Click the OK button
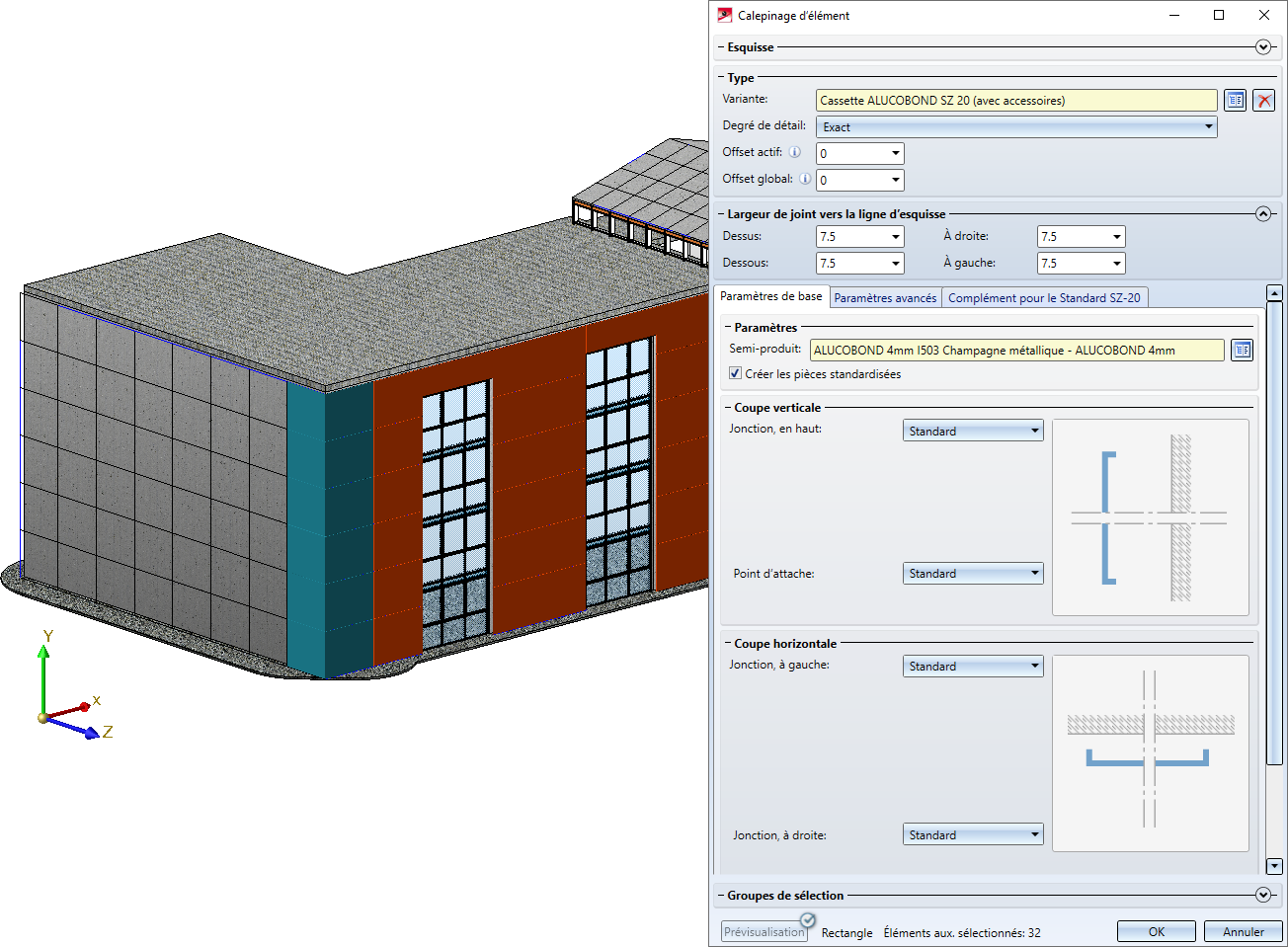Viewport: 1288px width, 947px height. pyautogui.click(x=1156, y=932)
